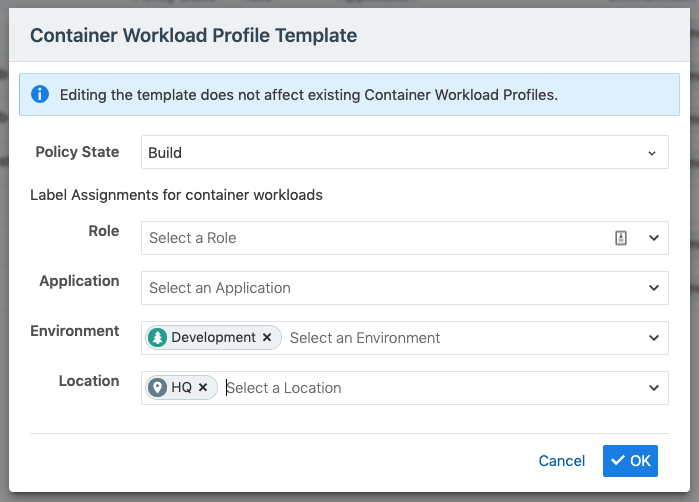Expand the Application dropdown chevron
Screen dimensions: 699x502
[x=654, y=288]
